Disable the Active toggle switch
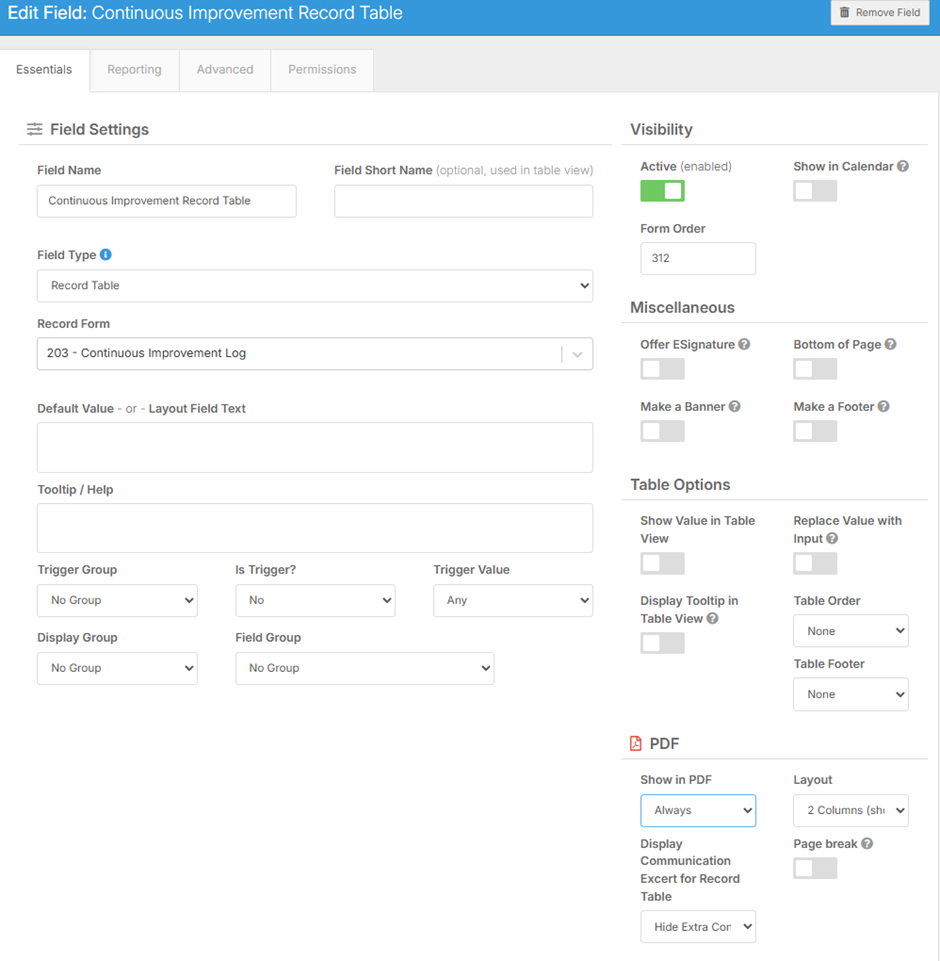The height and width of the screenshot is (961, 940). click(662, 191)
